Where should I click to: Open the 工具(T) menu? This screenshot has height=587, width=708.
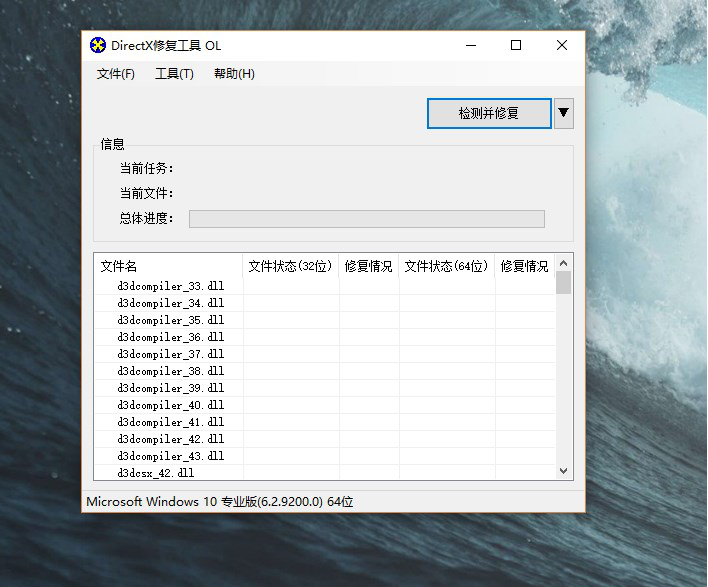[x=174, y=74]
